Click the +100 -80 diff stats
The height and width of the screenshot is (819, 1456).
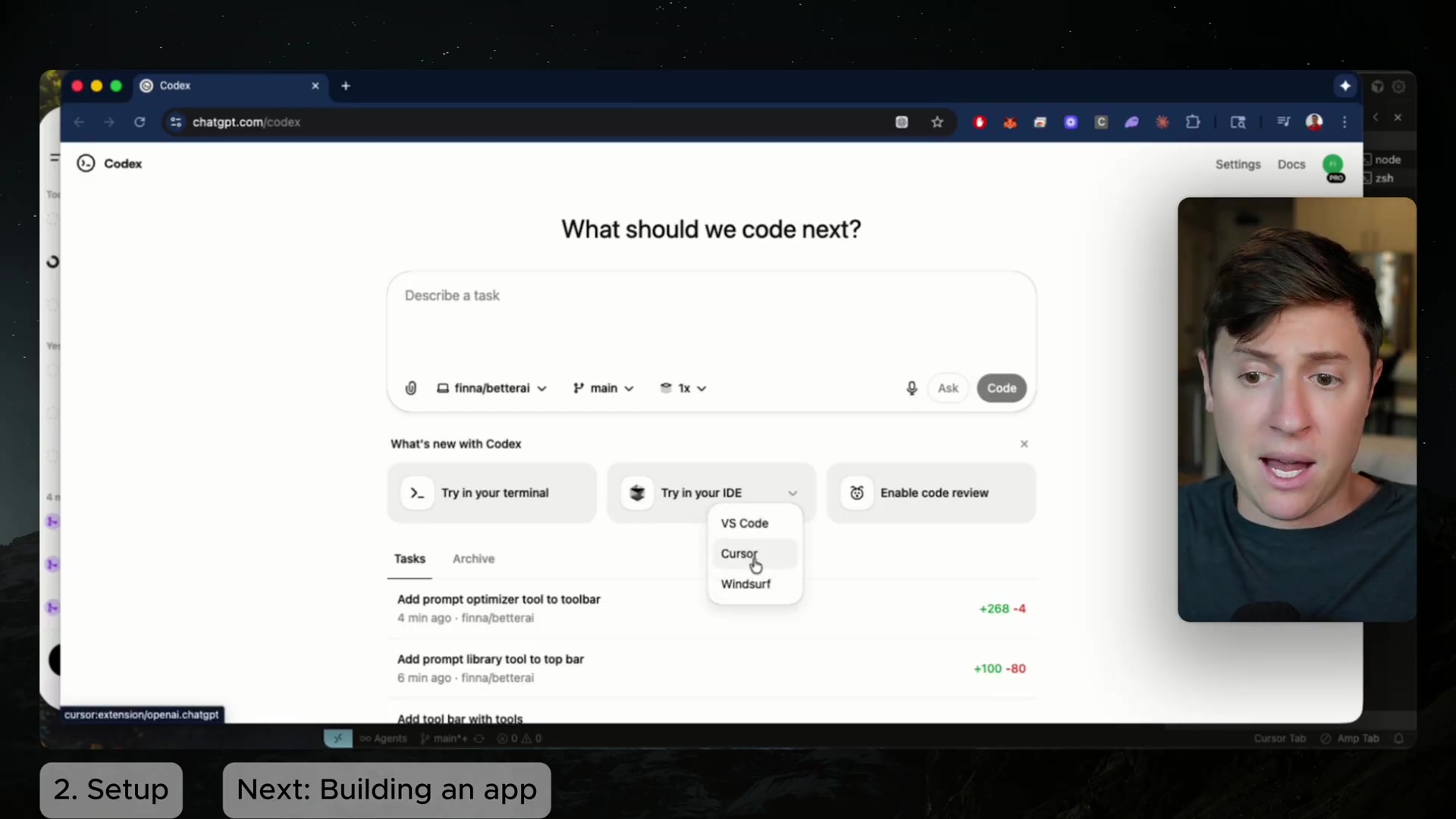[x=999, y=669]
